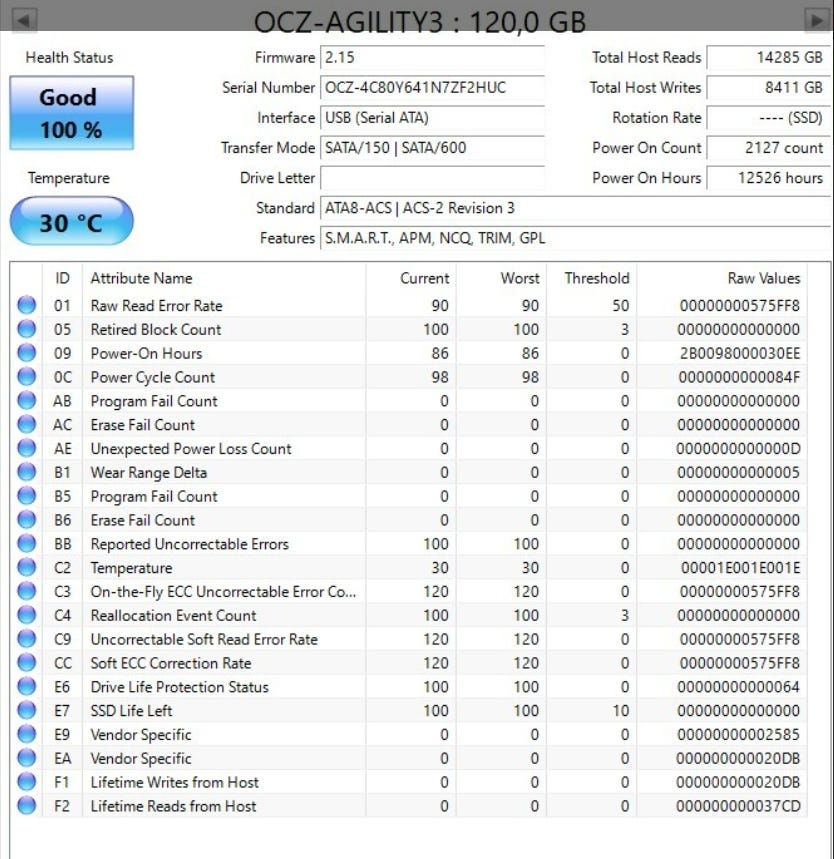
Task: Select status orb for On-the-Fly ECC Uncorrectable row
Action: point(27,591)
